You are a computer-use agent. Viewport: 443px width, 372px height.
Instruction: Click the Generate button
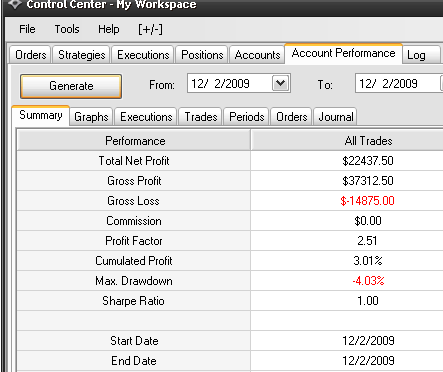click(71, 86)
